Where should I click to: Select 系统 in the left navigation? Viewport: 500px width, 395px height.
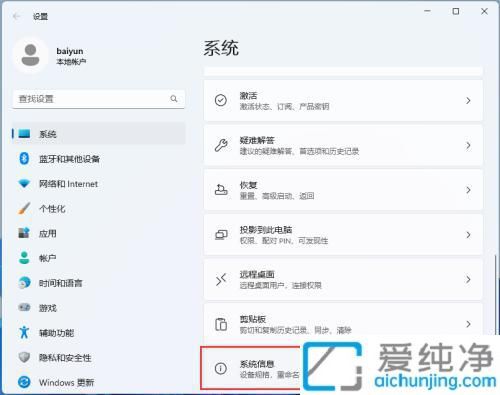pos(99,134)
